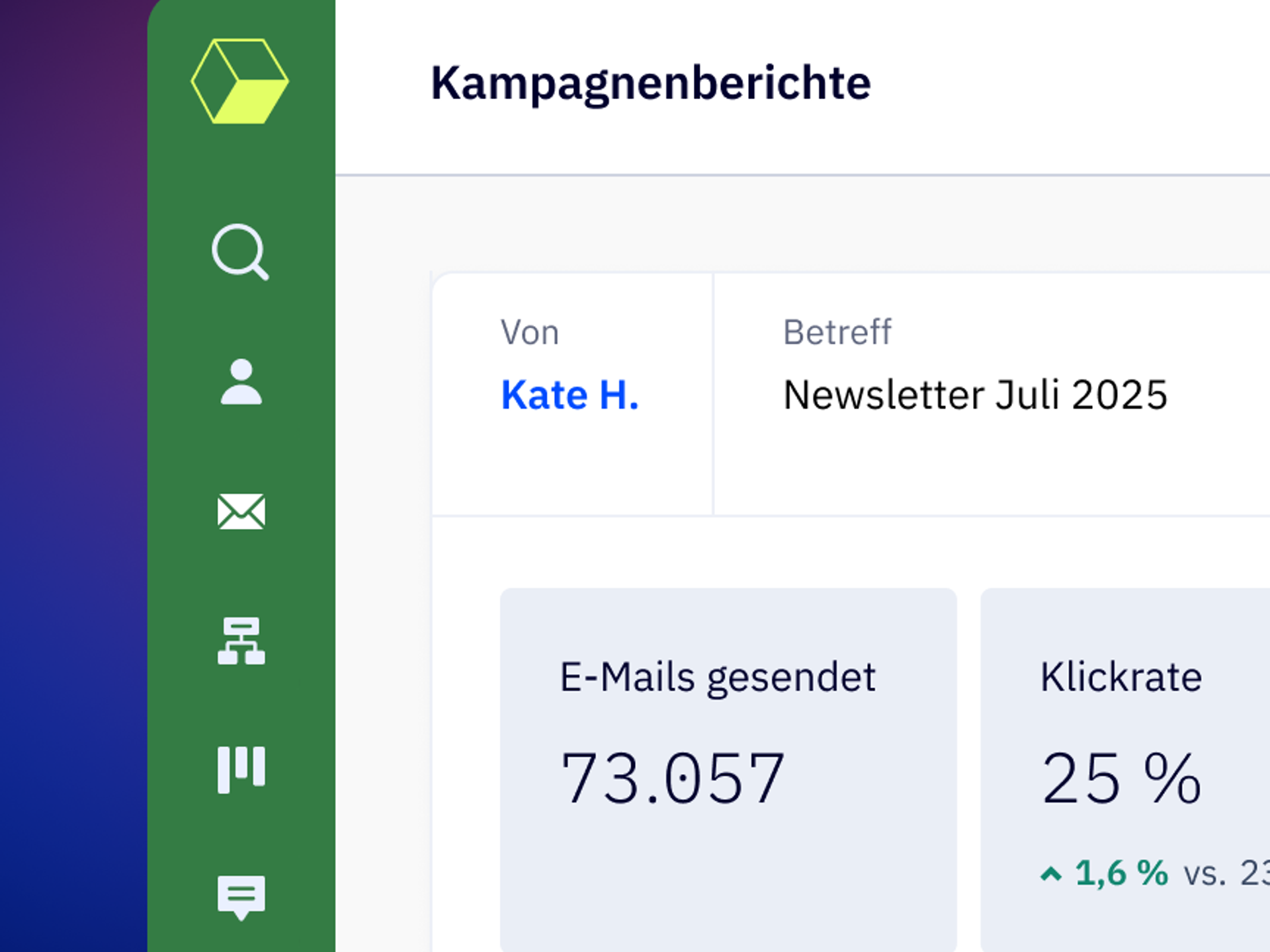Click the yellow cube logo icon

239,81
